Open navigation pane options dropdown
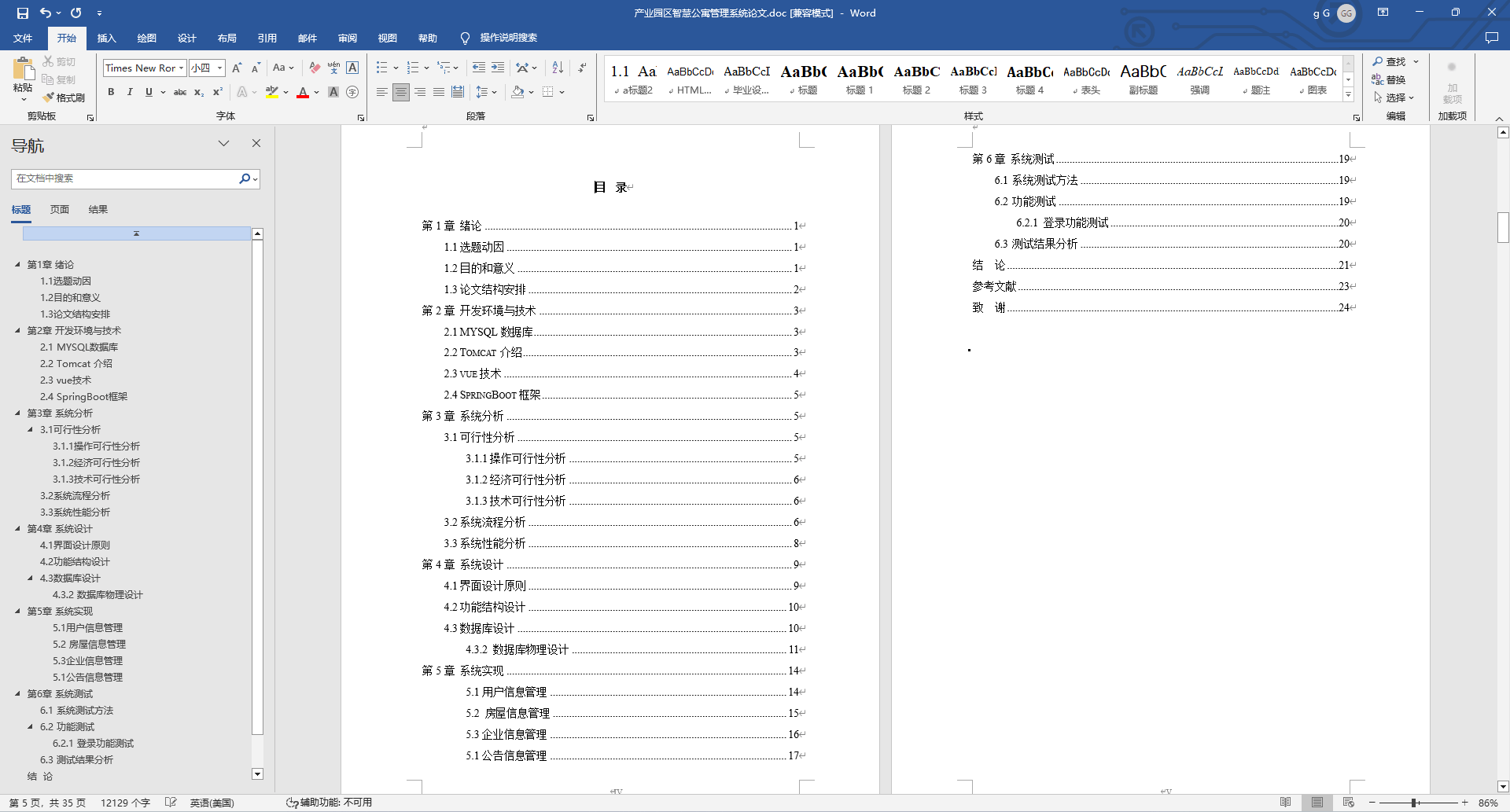The image size is (1510, 812). coord(223,143)
